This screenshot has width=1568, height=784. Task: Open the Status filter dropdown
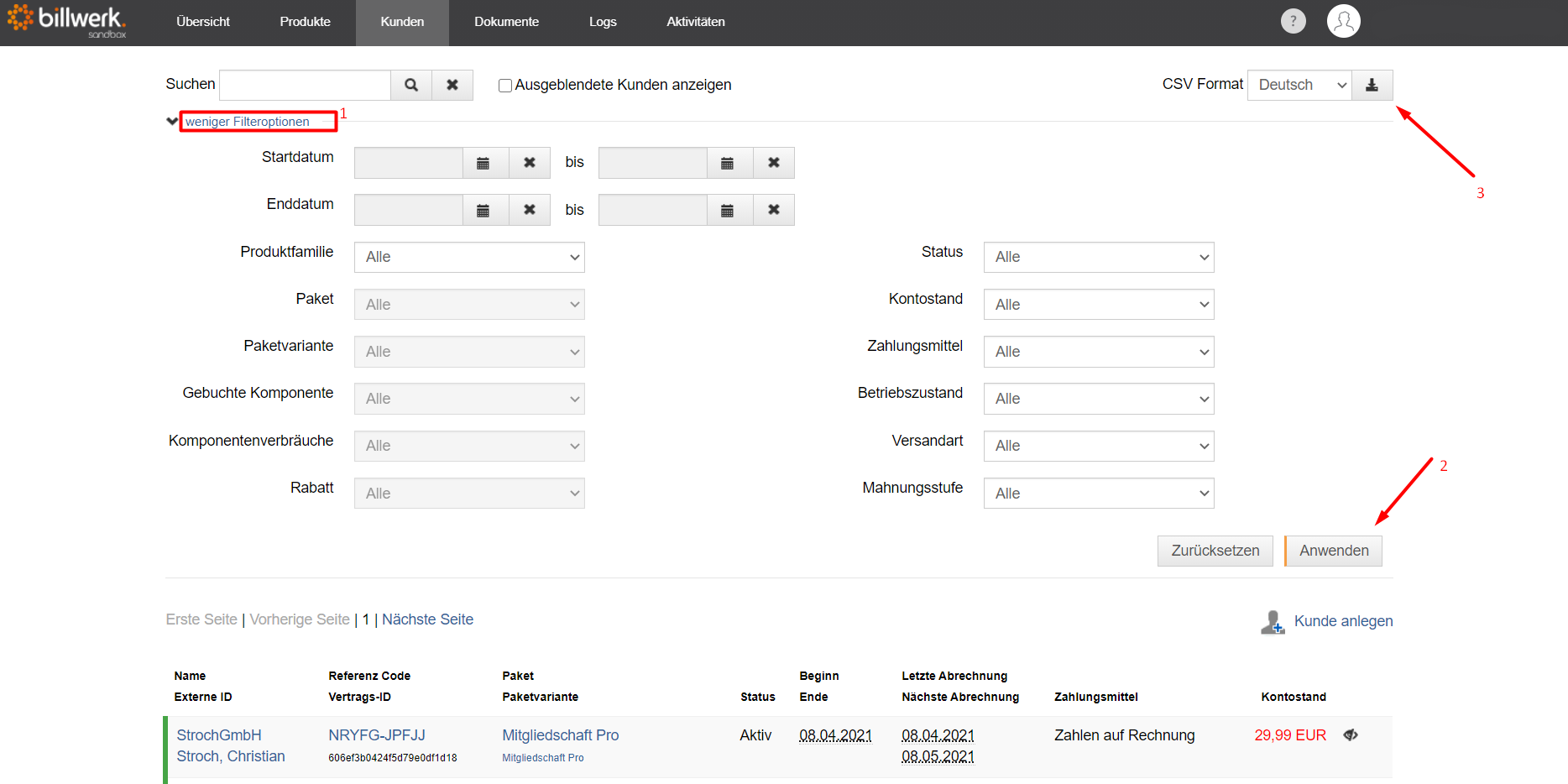1099,257
